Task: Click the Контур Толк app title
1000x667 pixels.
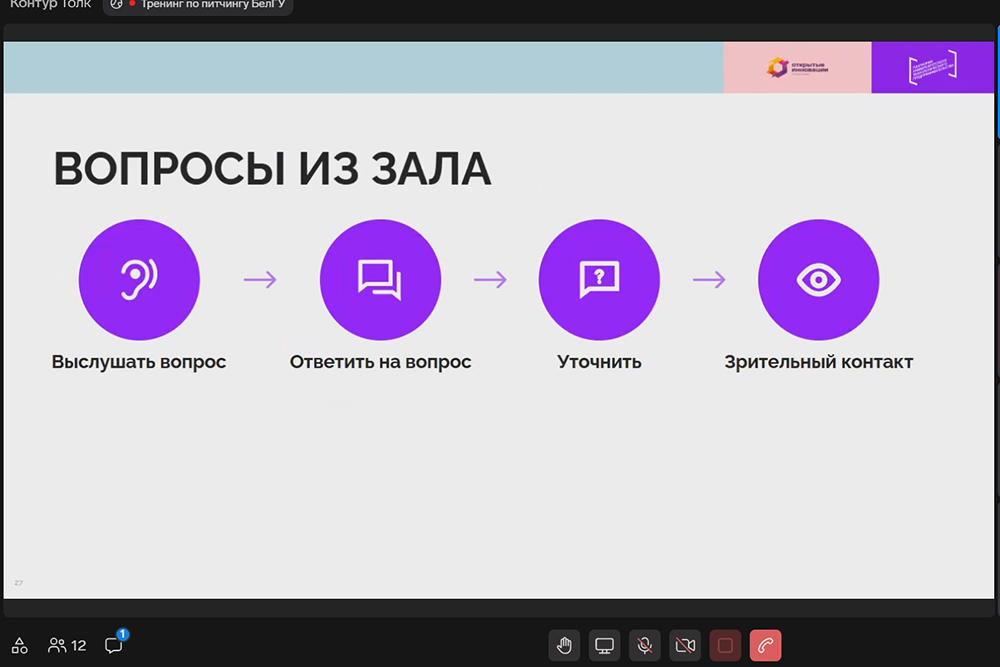Action: [x=50, y=5]
